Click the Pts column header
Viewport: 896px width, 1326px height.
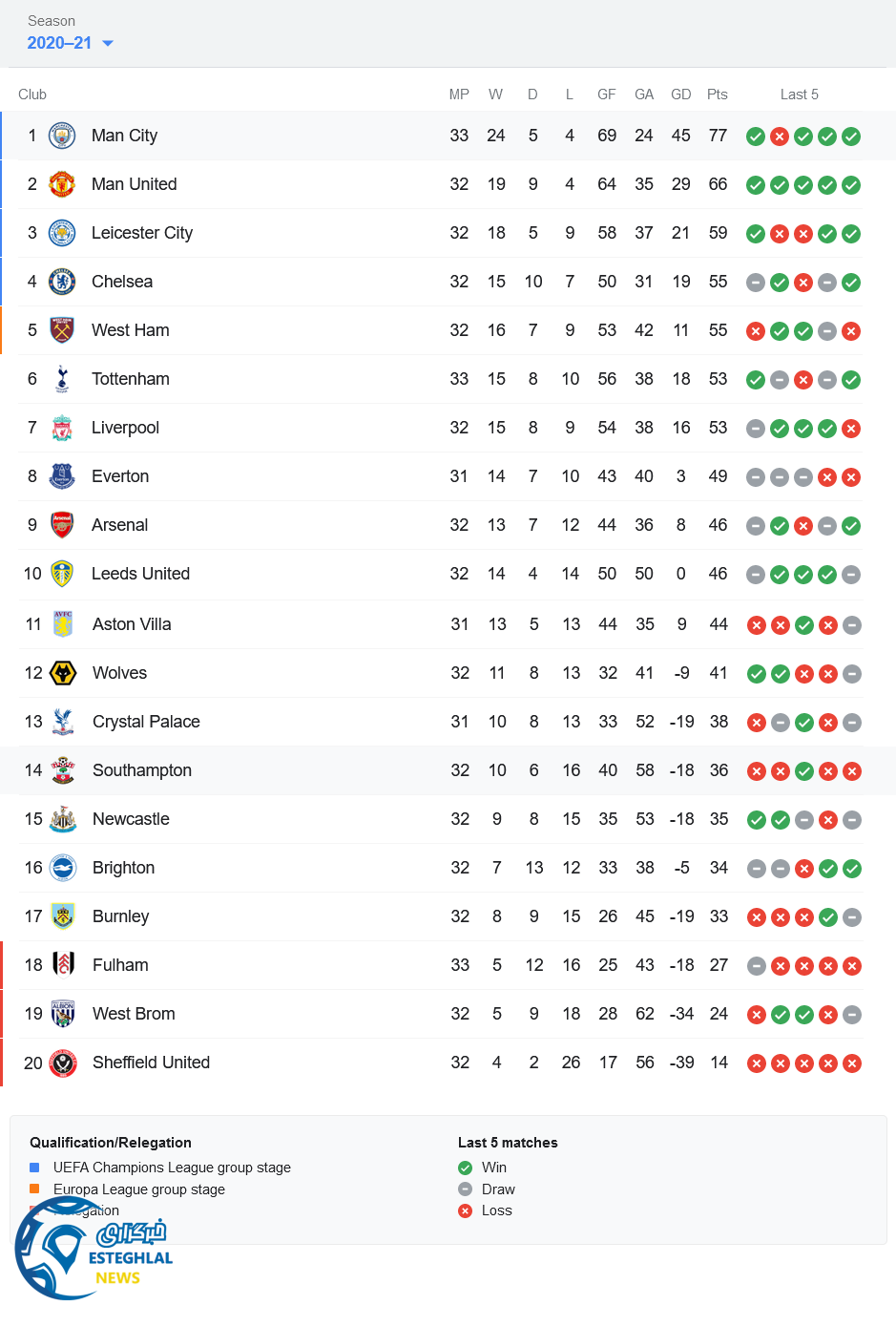(x=718, y=95)
